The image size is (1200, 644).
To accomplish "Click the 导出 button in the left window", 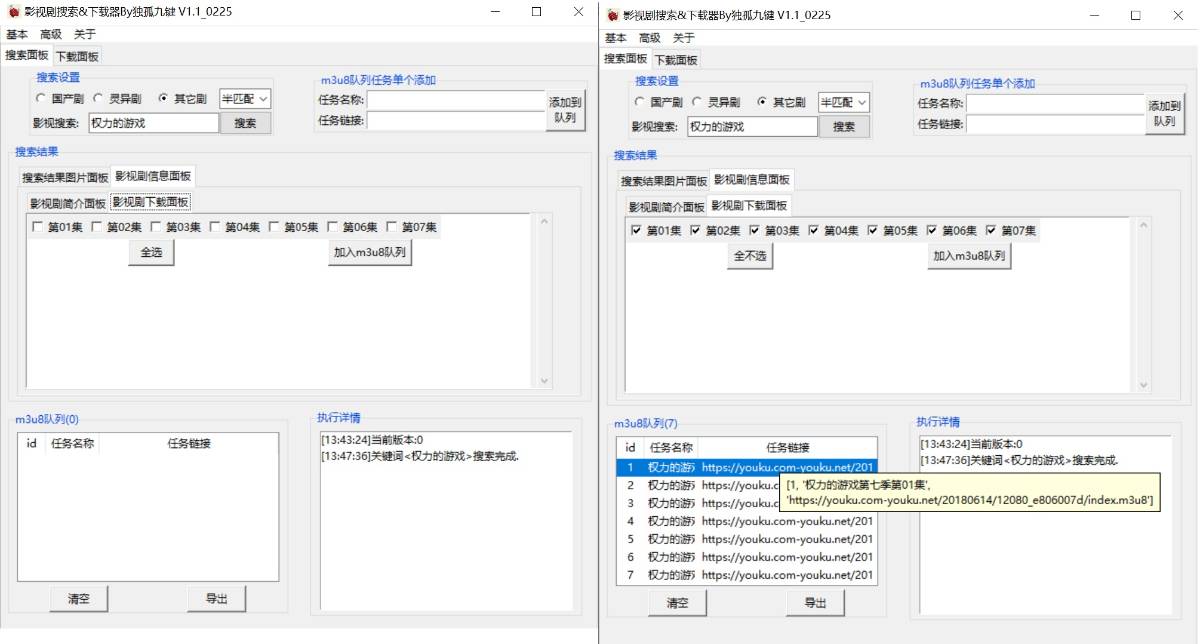I will pyautogui.click(x=216, y=598).
